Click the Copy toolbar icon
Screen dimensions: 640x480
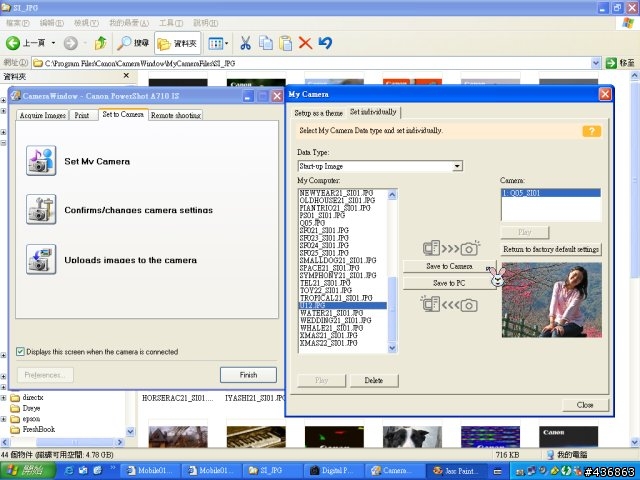[x=266, y=43]
